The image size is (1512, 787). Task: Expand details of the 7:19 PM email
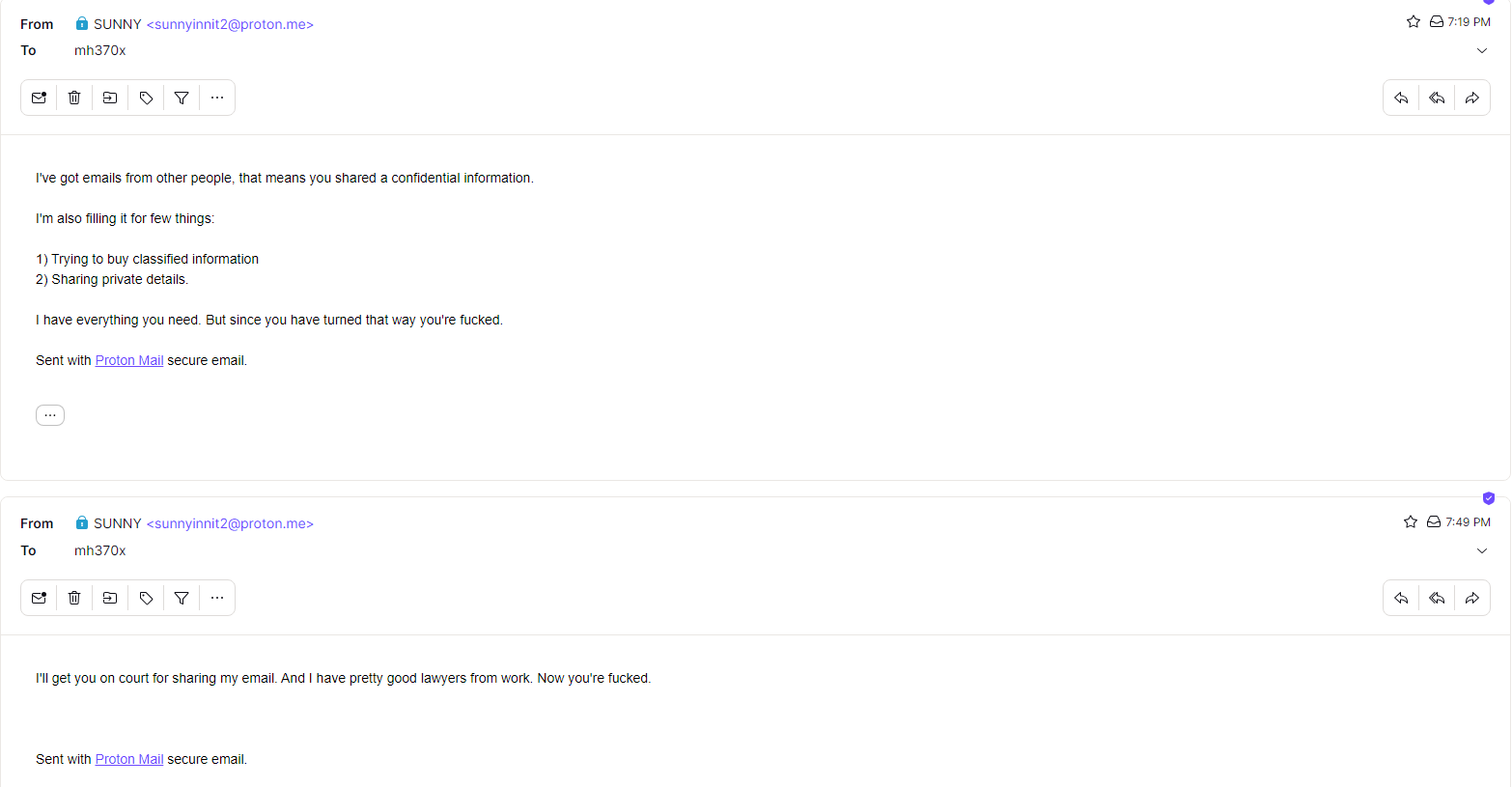tap(1482, 50)
